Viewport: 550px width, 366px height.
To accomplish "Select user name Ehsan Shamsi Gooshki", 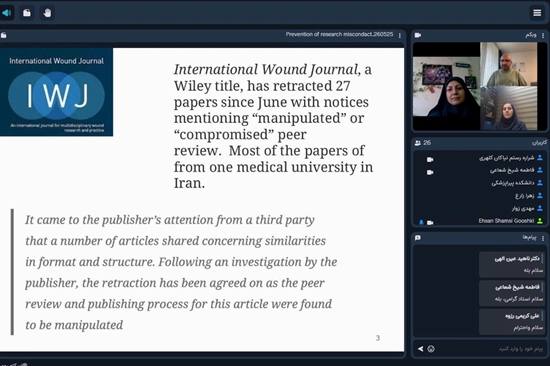I will [x=506, y=221].
